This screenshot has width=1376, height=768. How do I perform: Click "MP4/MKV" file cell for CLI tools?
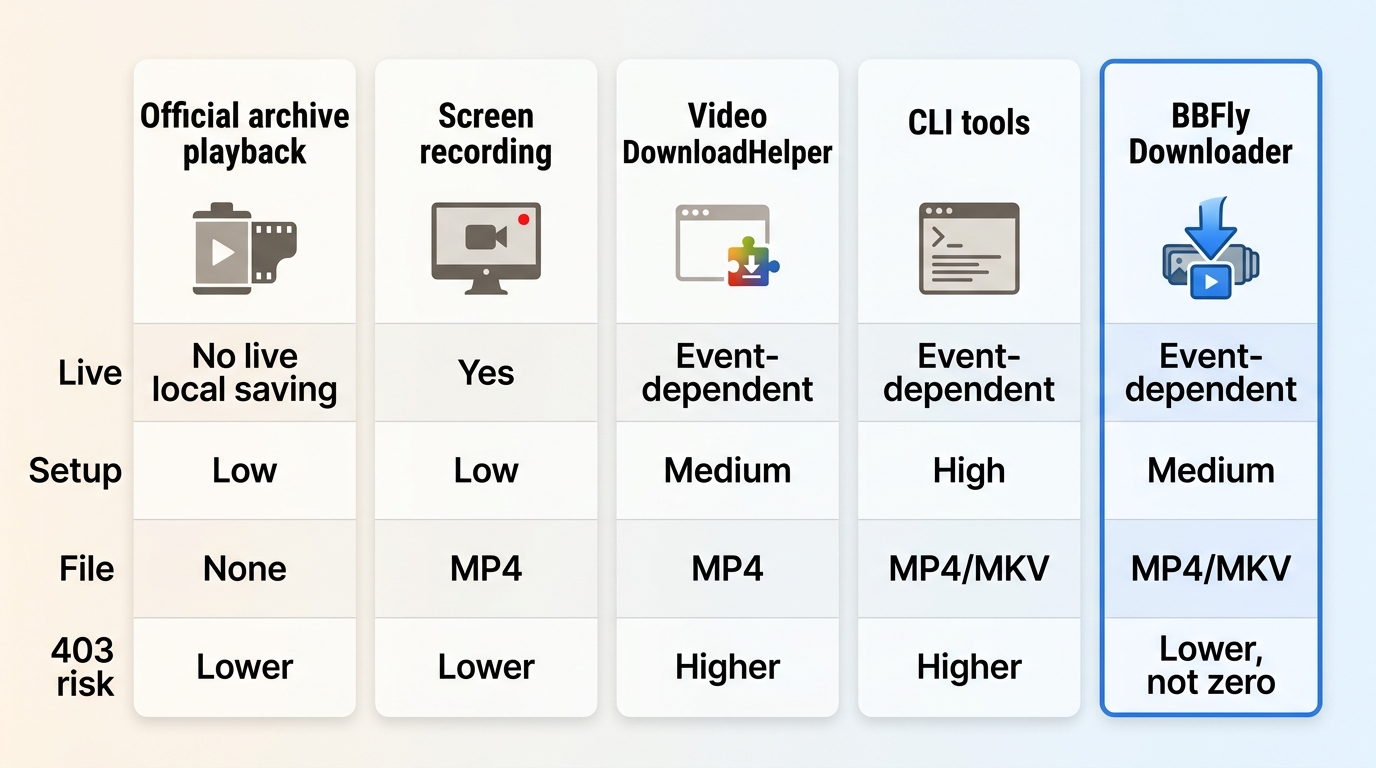[969, 569]
